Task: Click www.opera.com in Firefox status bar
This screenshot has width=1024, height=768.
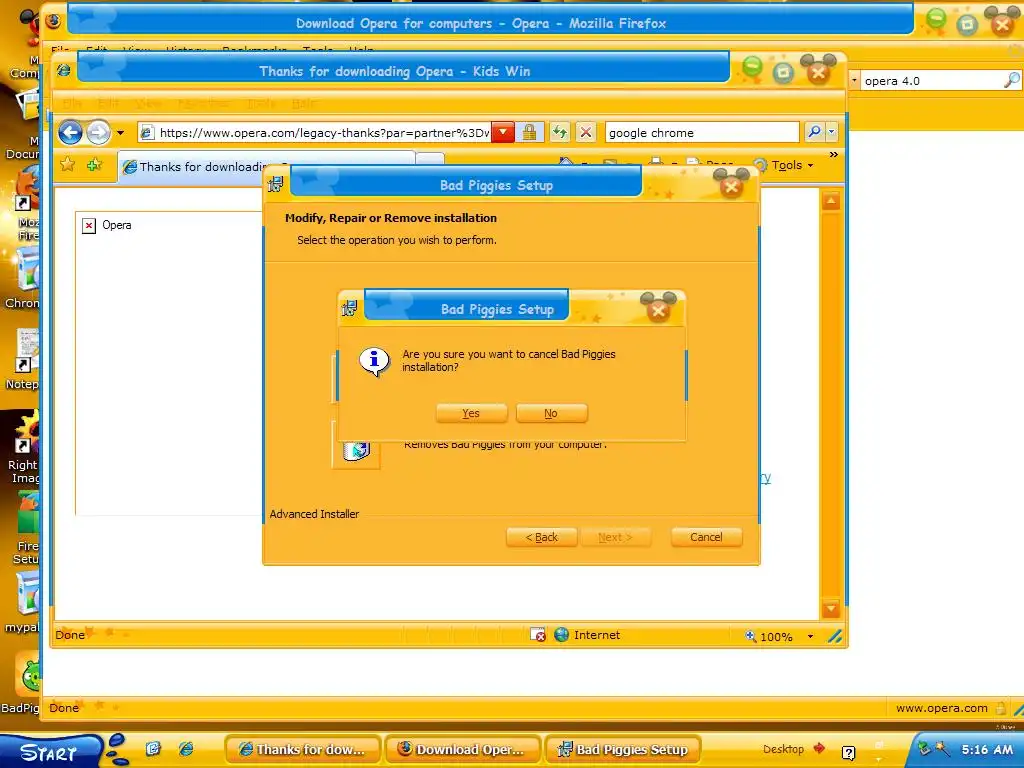Action: tap(941, 708)
